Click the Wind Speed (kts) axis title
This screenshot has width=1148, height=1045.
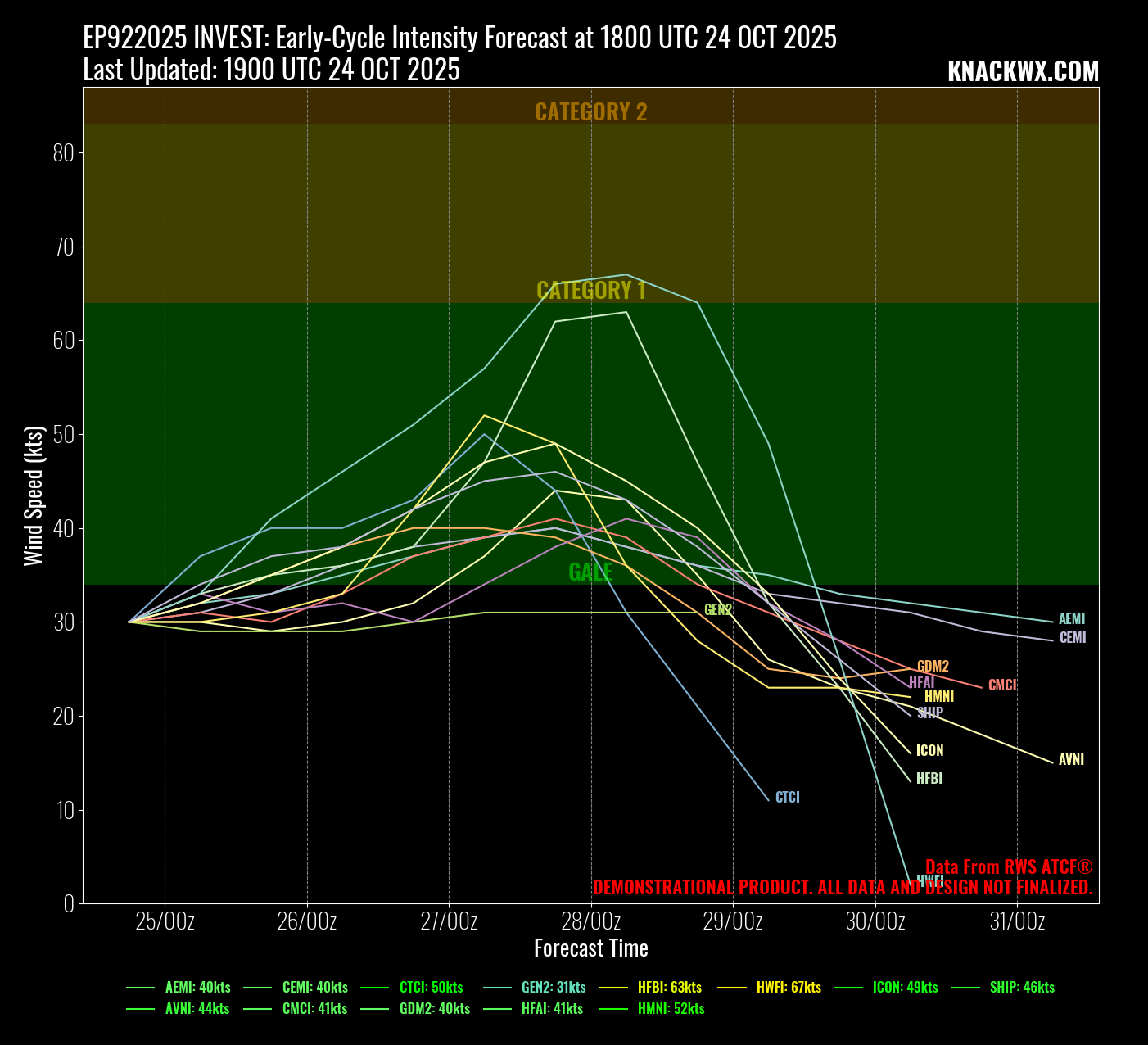[34, 495]
